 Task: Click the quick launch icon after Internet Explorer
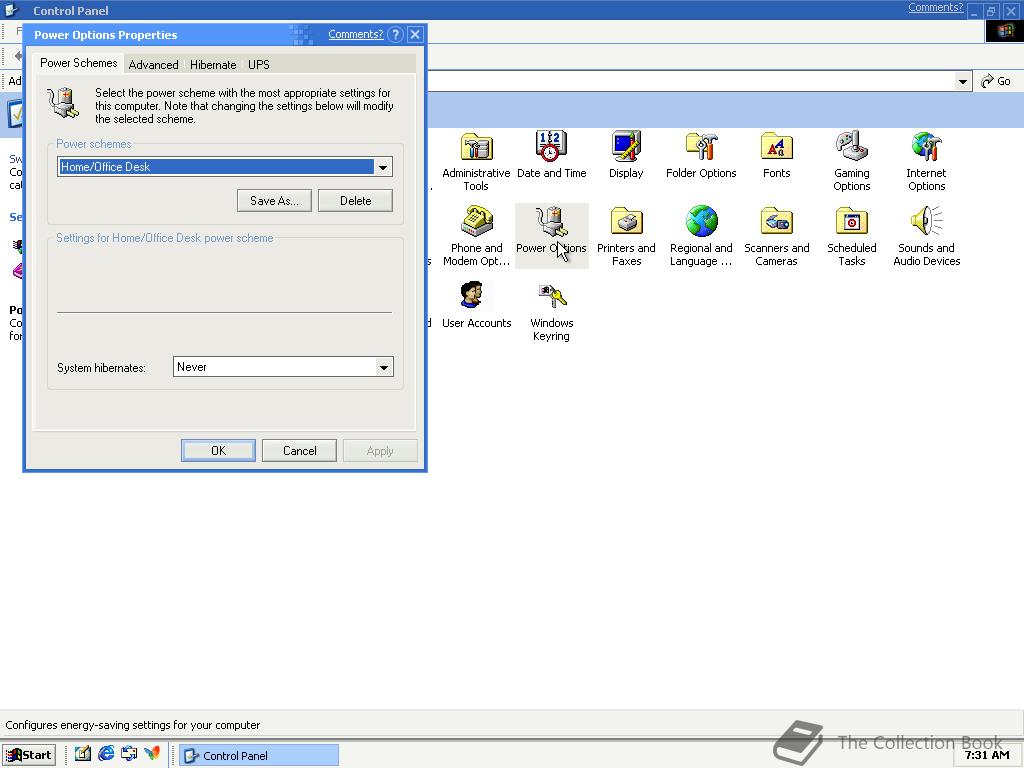pos(129,754)
